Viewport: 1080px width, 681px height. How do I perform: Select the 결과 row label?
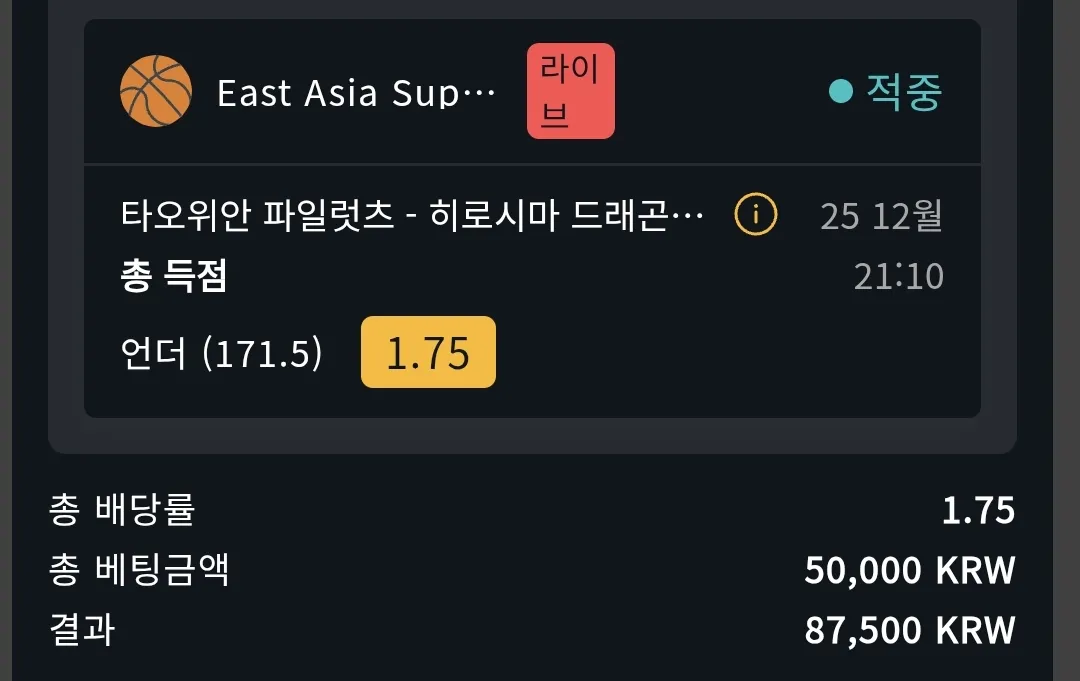click(x=82, y=629)
